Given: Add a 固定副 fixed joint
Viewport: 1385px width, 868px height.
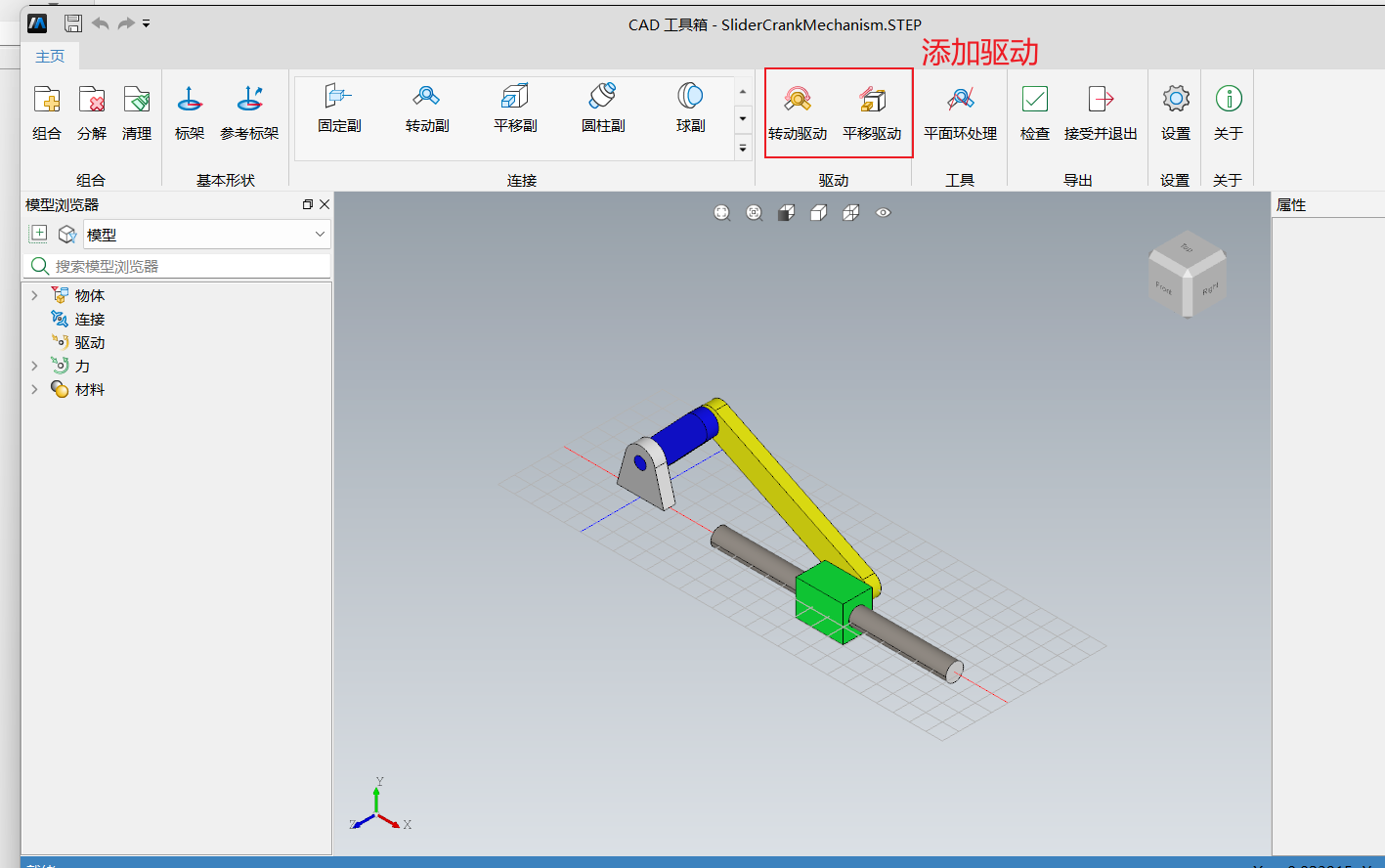Looking at the screenshot, I should point(339,108).
